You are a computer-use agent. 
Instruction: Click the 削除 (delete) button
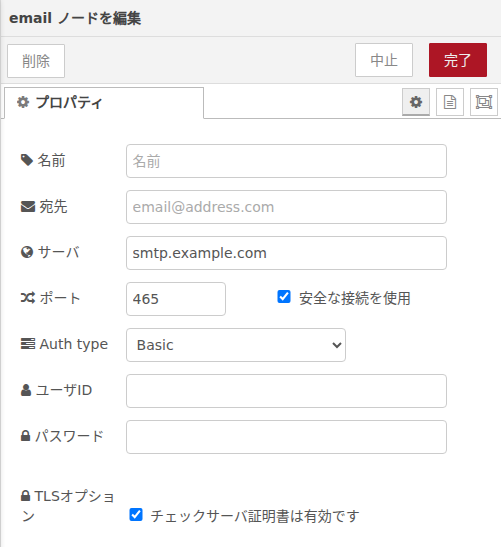36,61
